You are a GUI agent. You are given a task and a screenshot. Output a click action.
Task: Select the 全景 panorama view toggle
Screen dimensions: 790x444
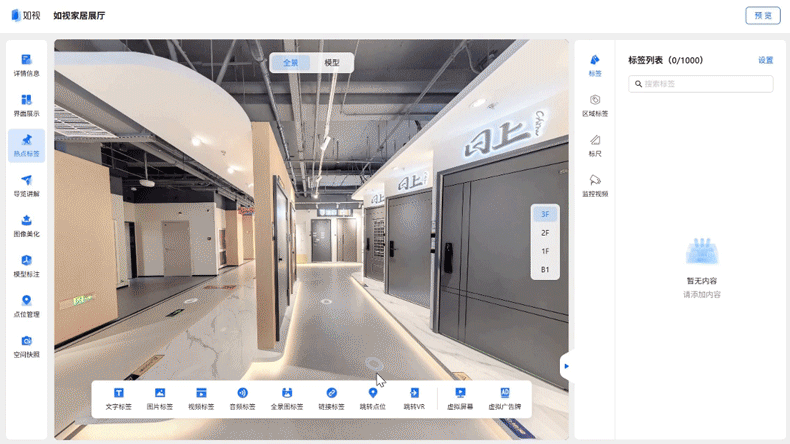[x=290, y=63]
